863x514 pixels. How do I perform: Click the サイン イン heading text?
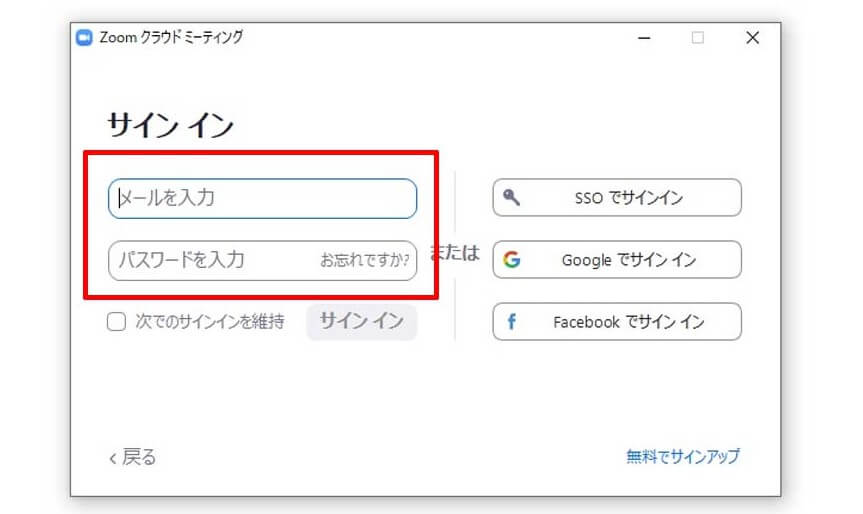coord(171,125)
